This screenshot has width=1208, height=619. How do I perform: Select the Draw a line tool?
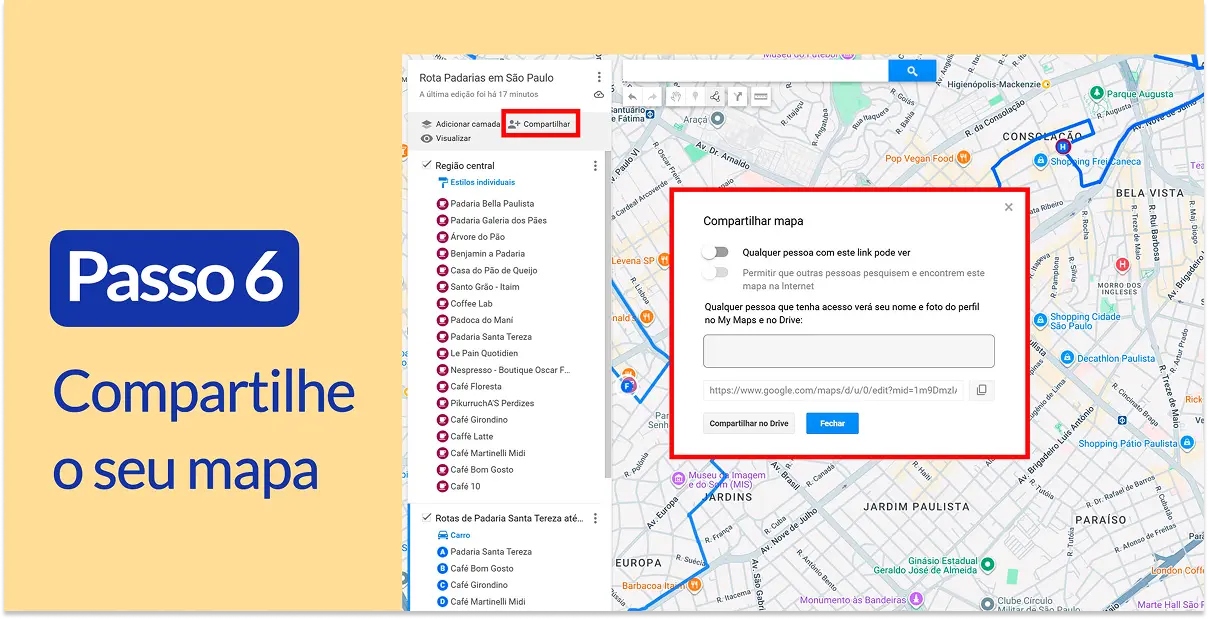point(715,96)
